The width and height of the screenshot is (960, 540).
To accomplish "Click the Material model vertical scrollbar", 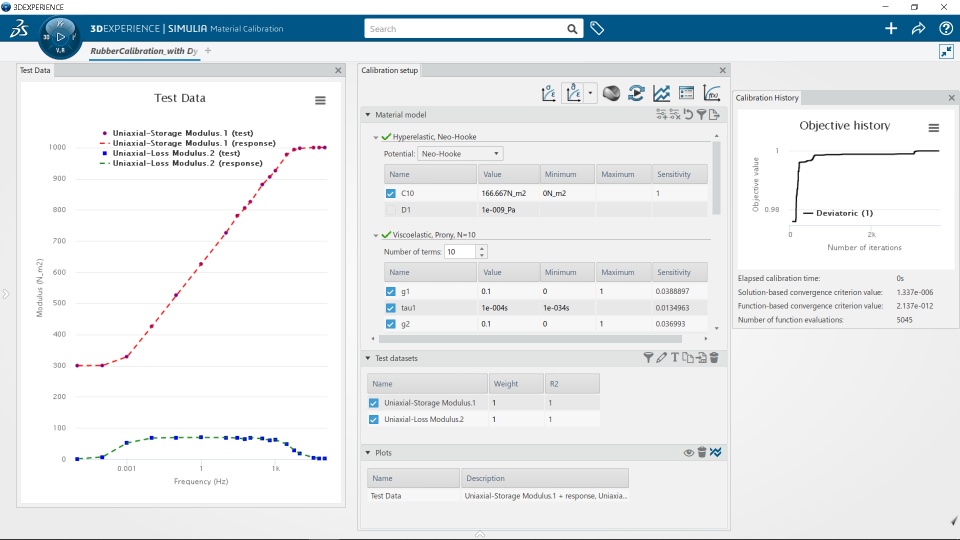I will tap(716, 178).
